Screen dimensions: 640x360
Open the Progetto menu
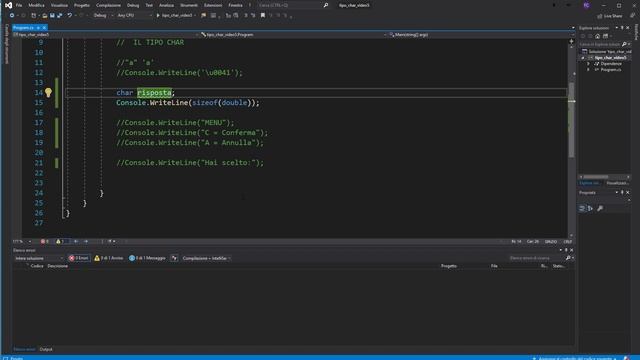82,5
